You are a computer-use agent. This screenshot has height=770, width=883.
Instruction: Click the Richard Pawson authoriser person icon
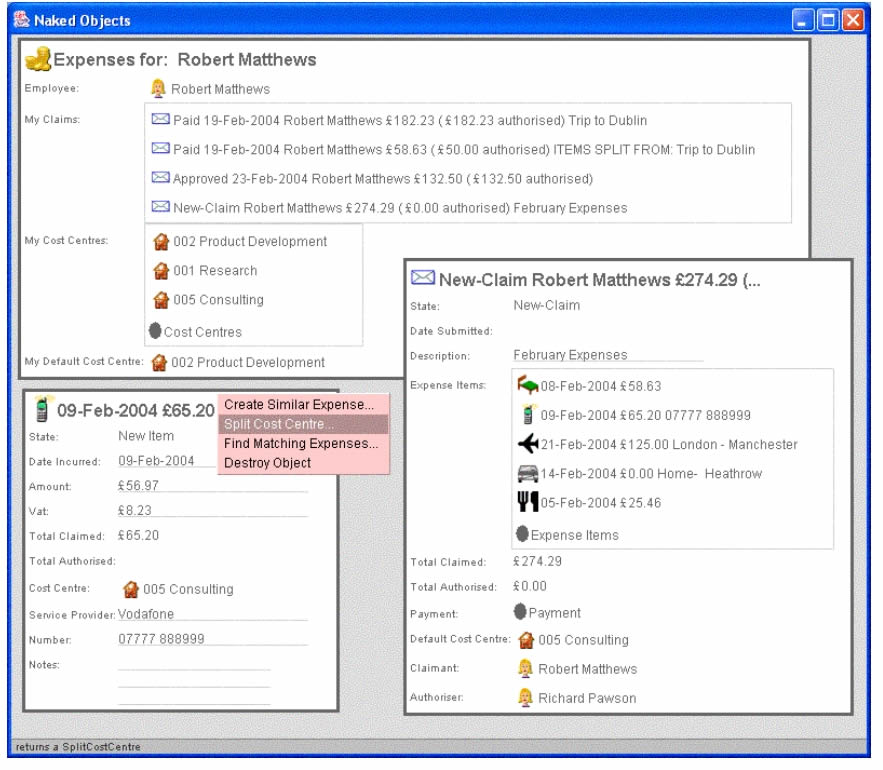[525, 698]
